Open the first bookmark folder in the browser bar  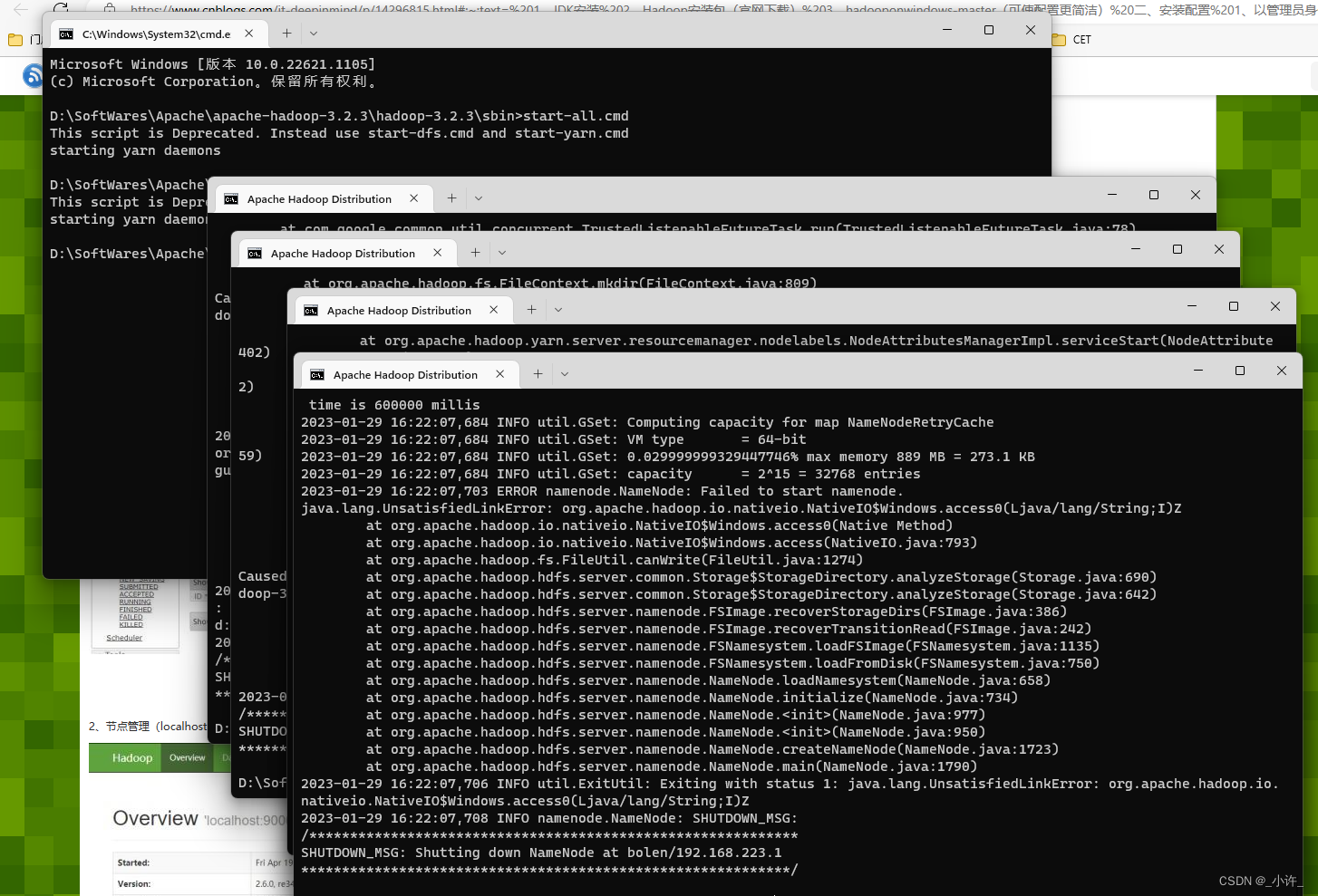point(24,40)
